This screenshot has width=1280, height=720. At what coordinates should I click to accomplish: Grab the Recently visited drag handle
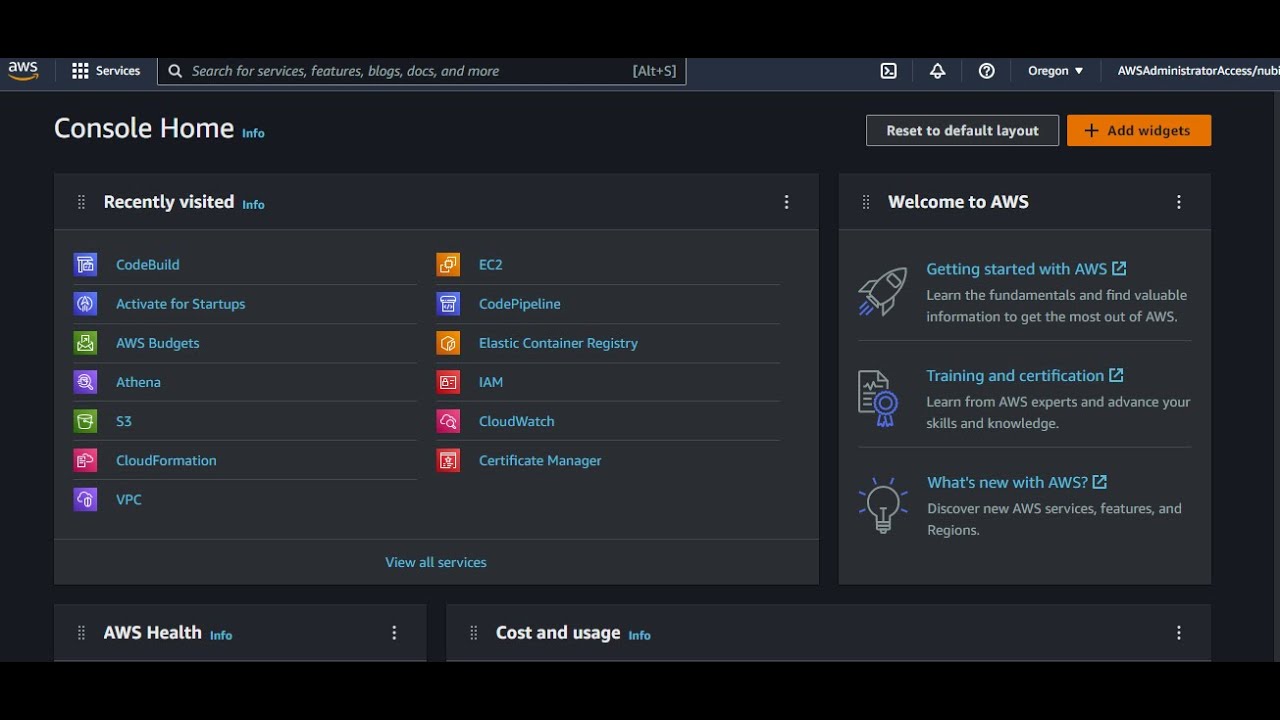(x=82, y=202)
